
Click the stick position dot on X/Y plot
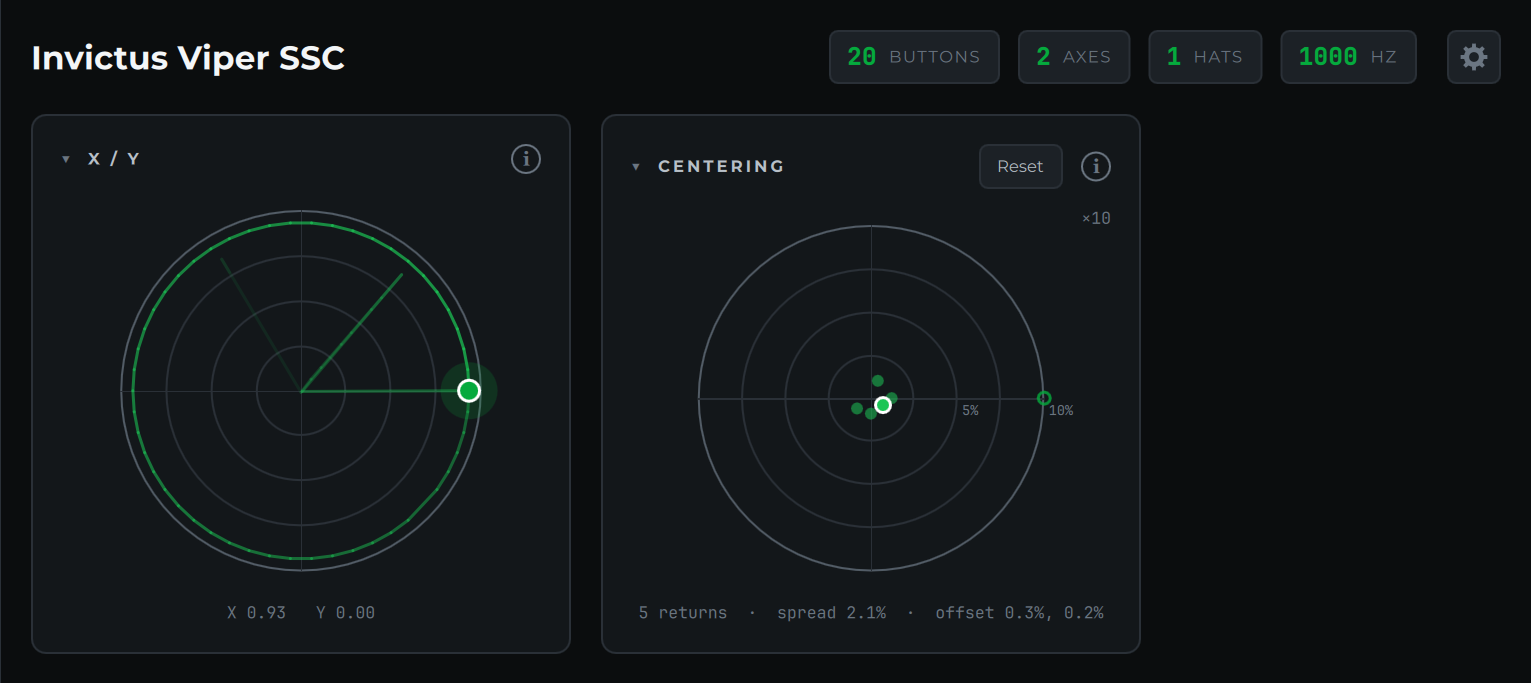pyautogui.click(x=469, y=391)
